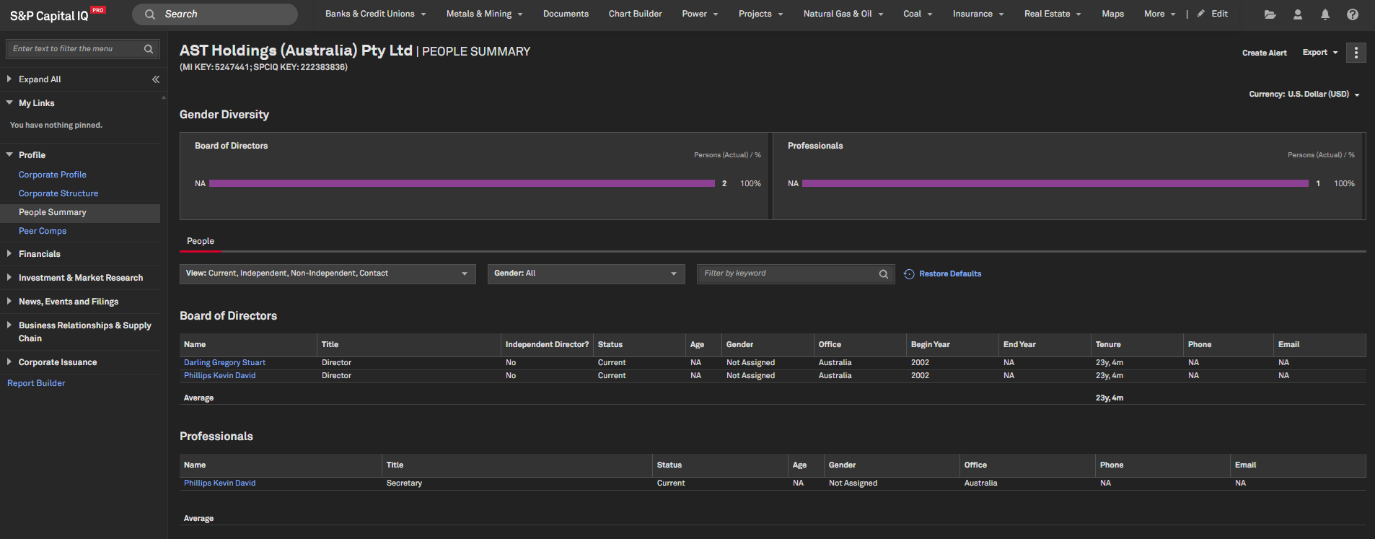Expand Investment & Market Research section
The image size is (1375, 539).
pos(9,278)
